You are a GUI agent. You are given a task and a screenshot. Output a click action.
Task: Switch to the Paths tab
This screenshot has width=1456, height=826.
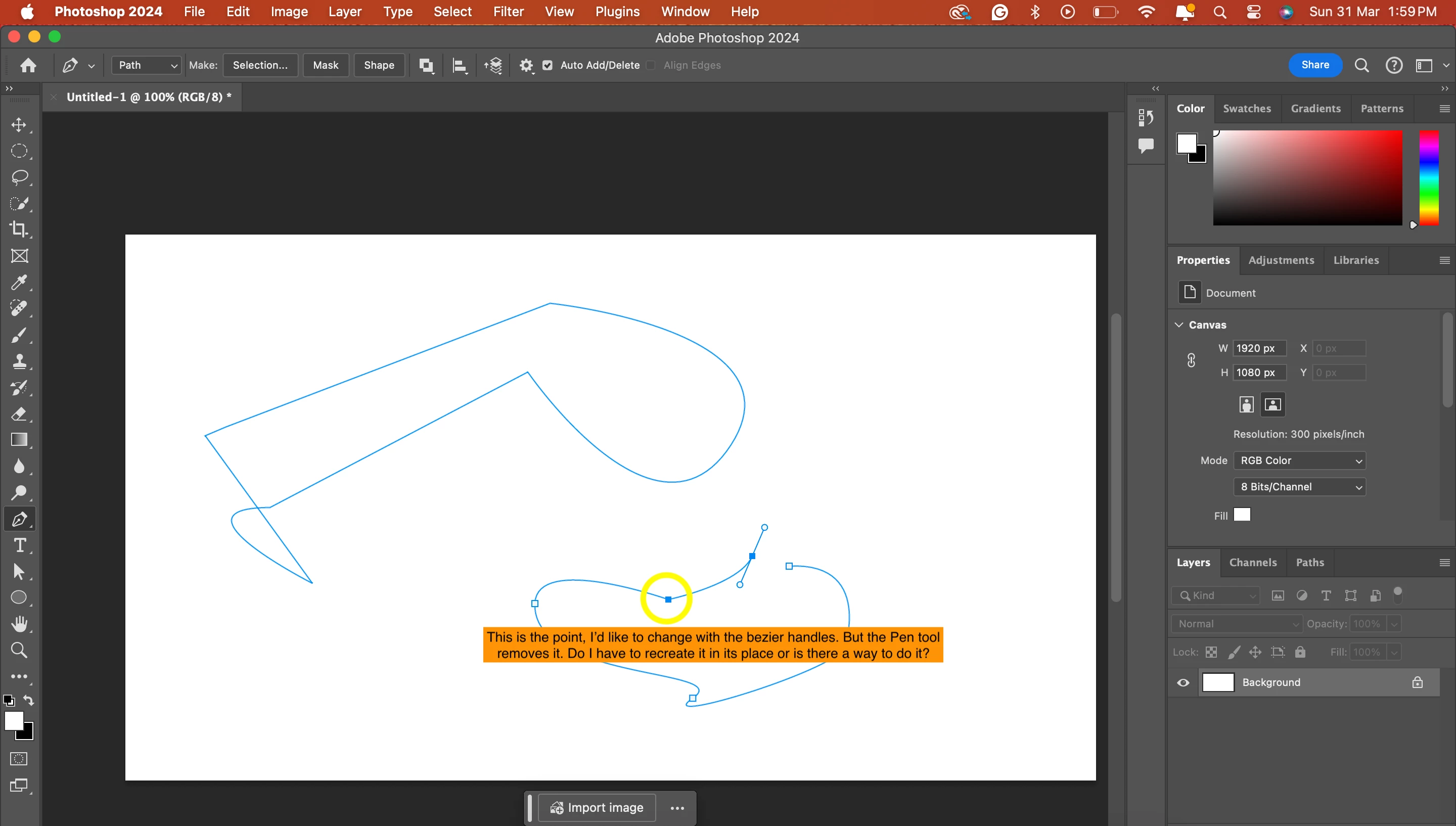(1310, 562)
